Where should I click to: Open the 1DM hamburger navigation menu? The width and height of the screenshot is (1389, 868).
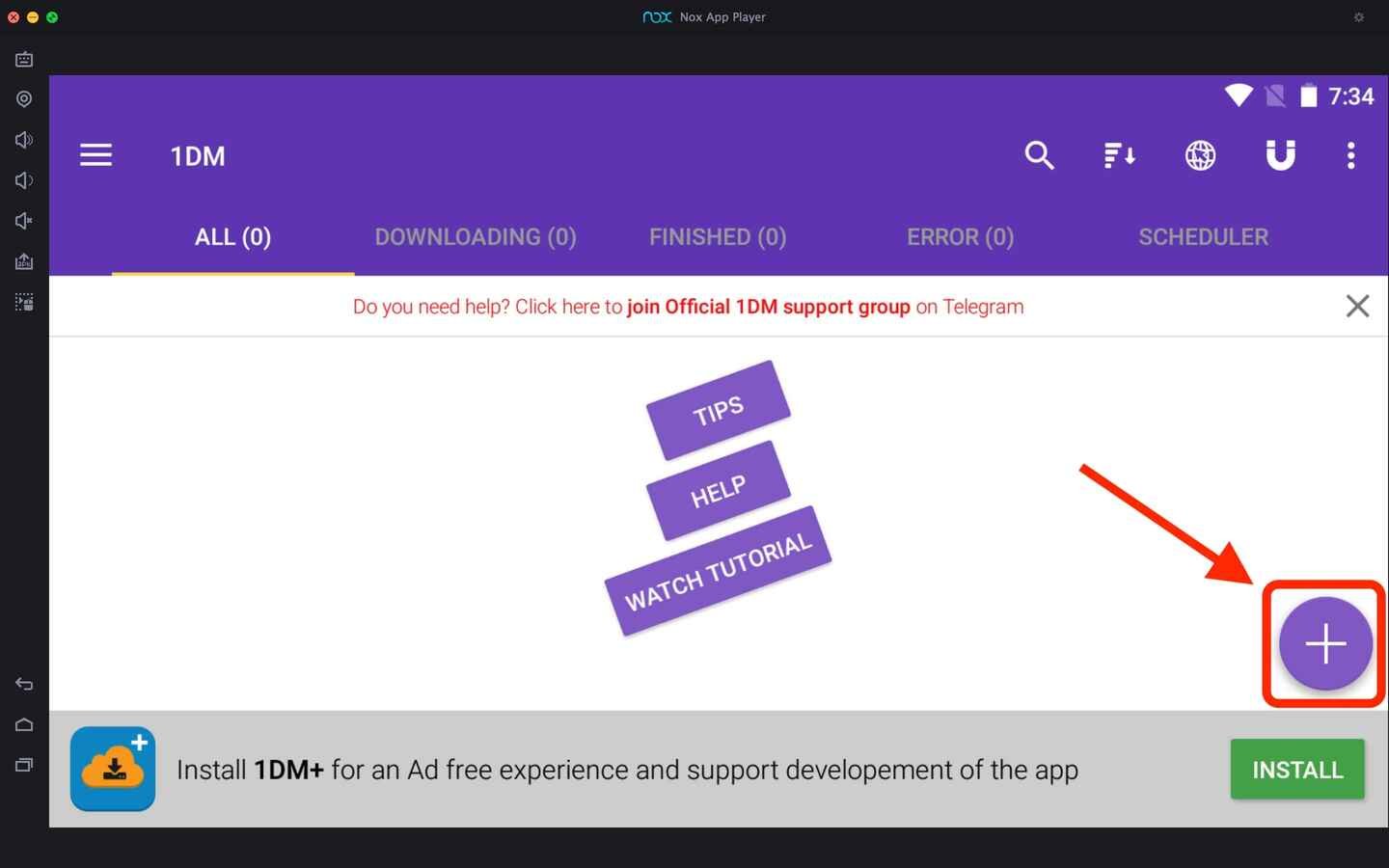coord(95,155)
